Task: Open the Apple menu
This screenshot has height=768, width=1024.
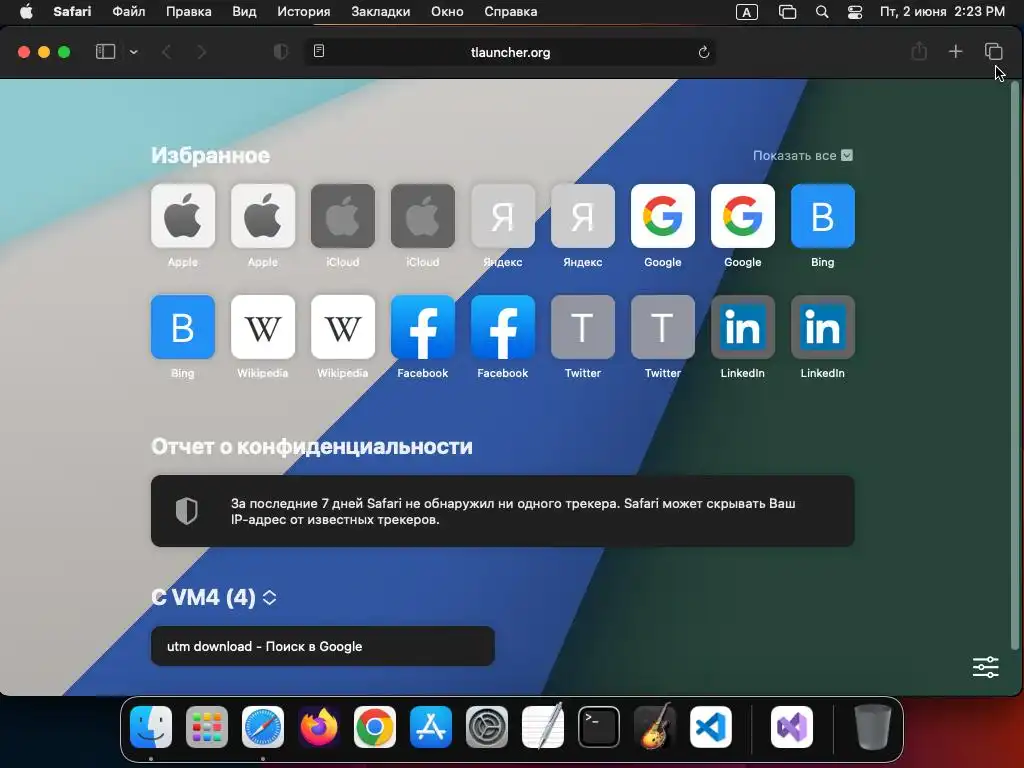Action: pos(26,12)
